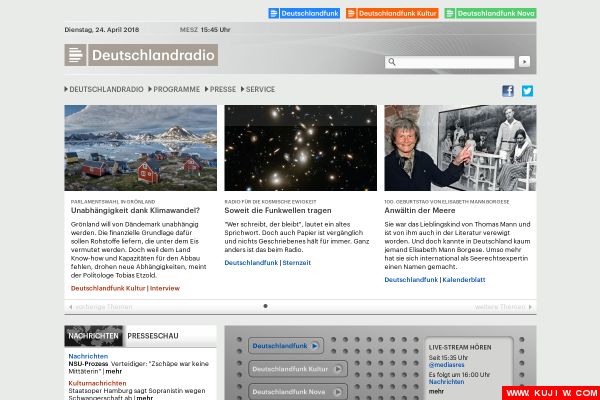Follow the Sternzeit program link

click(297, 263)
